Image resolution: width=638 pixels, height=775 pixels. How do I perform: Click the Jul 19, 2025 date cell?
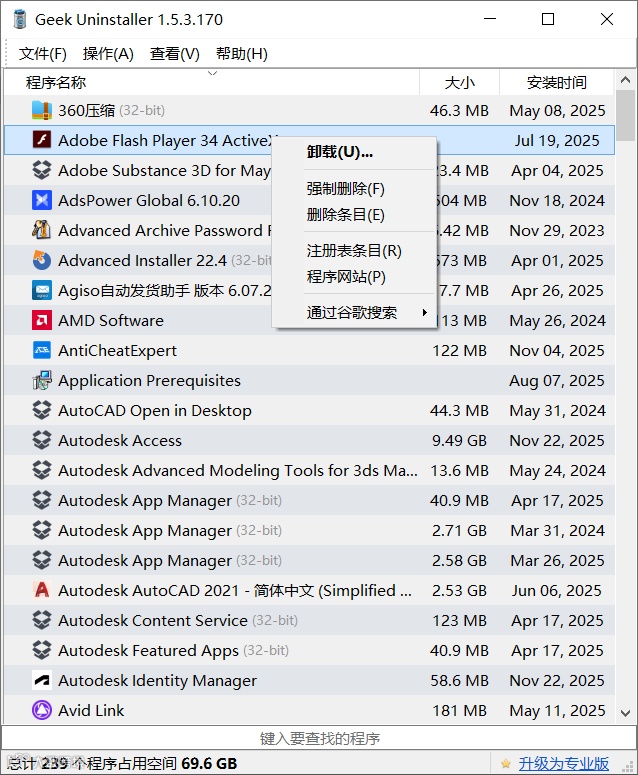click(x=557, y=140)
